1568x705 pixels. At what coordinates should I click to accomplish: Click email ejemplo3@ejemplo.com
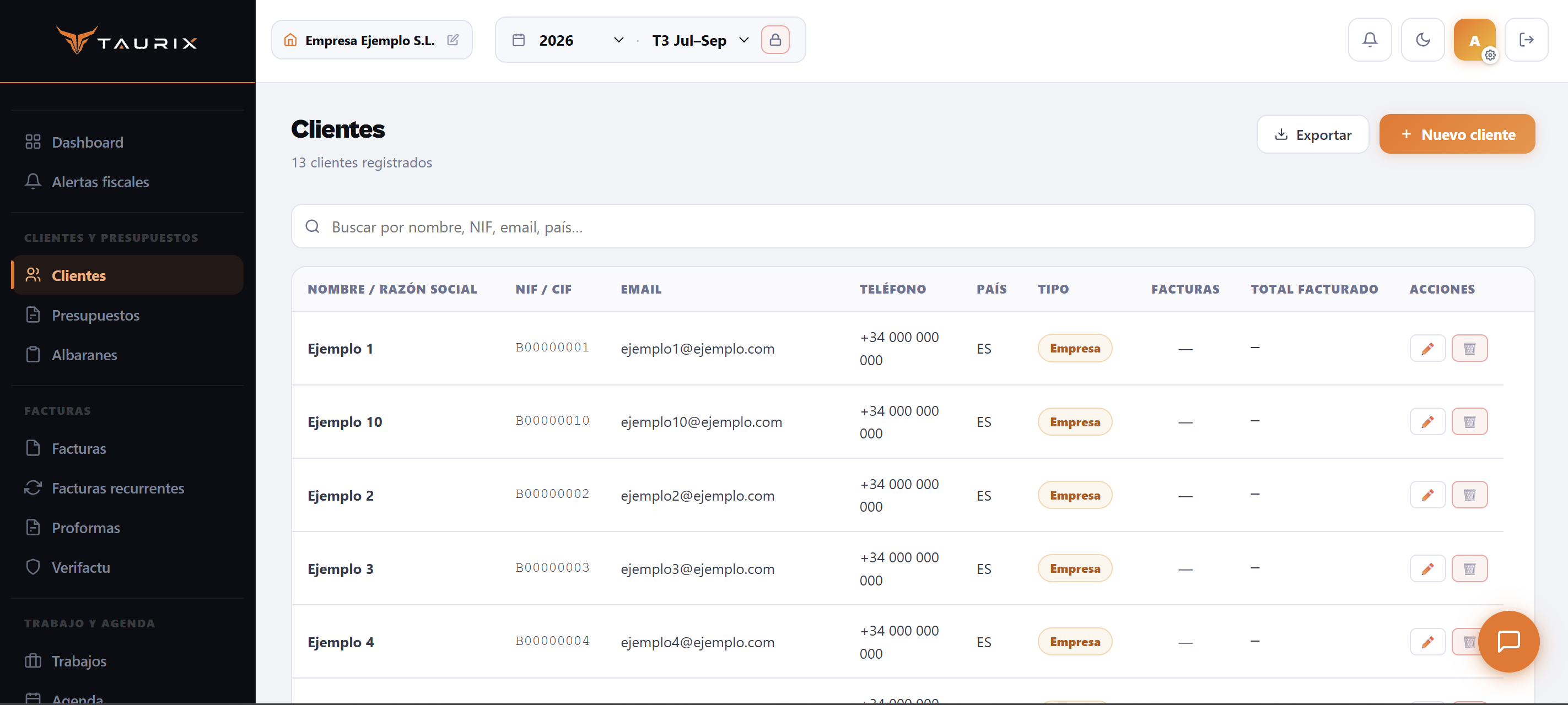coord(698,570)
